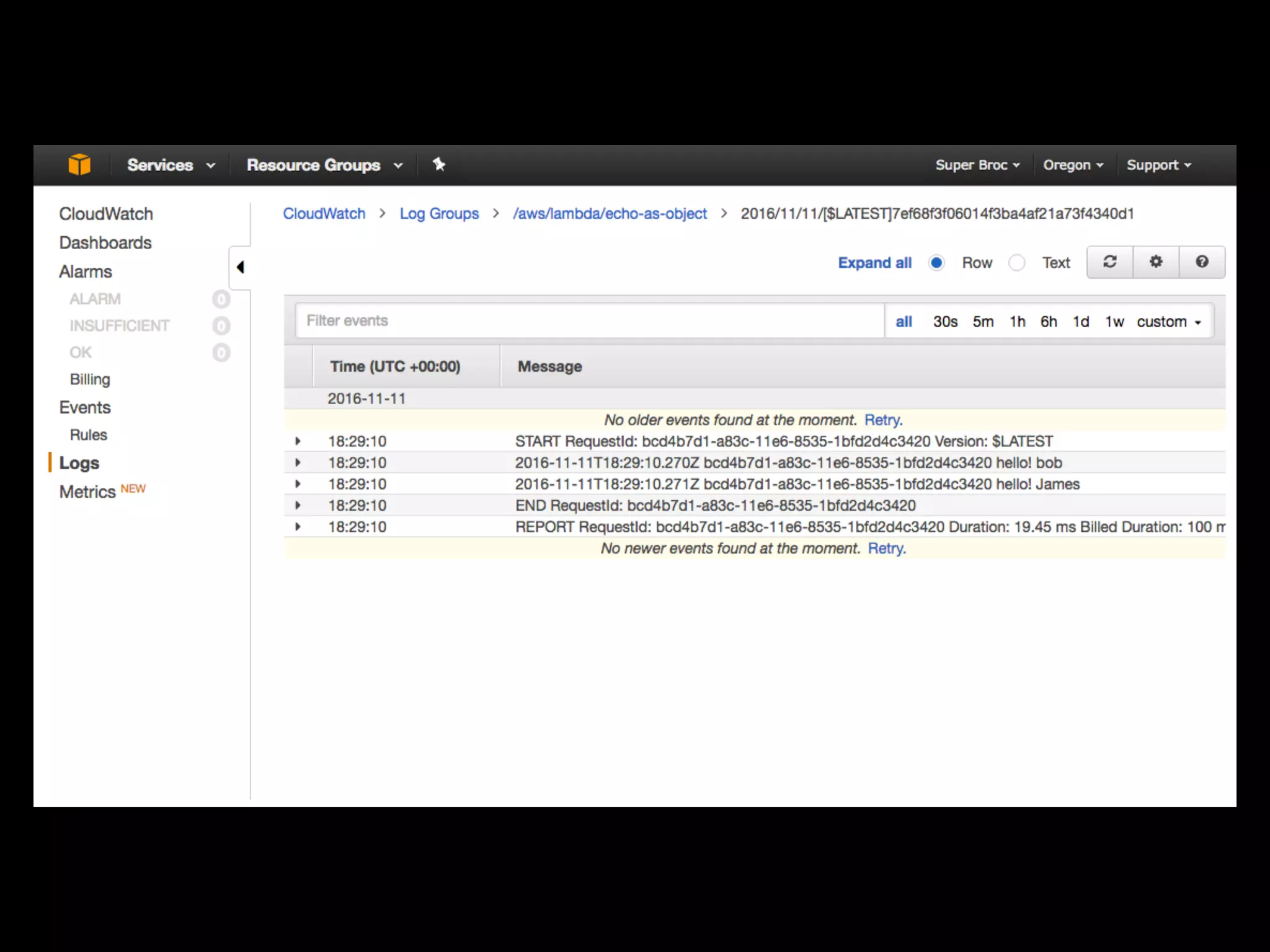Image resolution: width=1270 pixels, height=952 pixels.
Task: Open Events in the sidebar
Action: click(x=85, y=408)
